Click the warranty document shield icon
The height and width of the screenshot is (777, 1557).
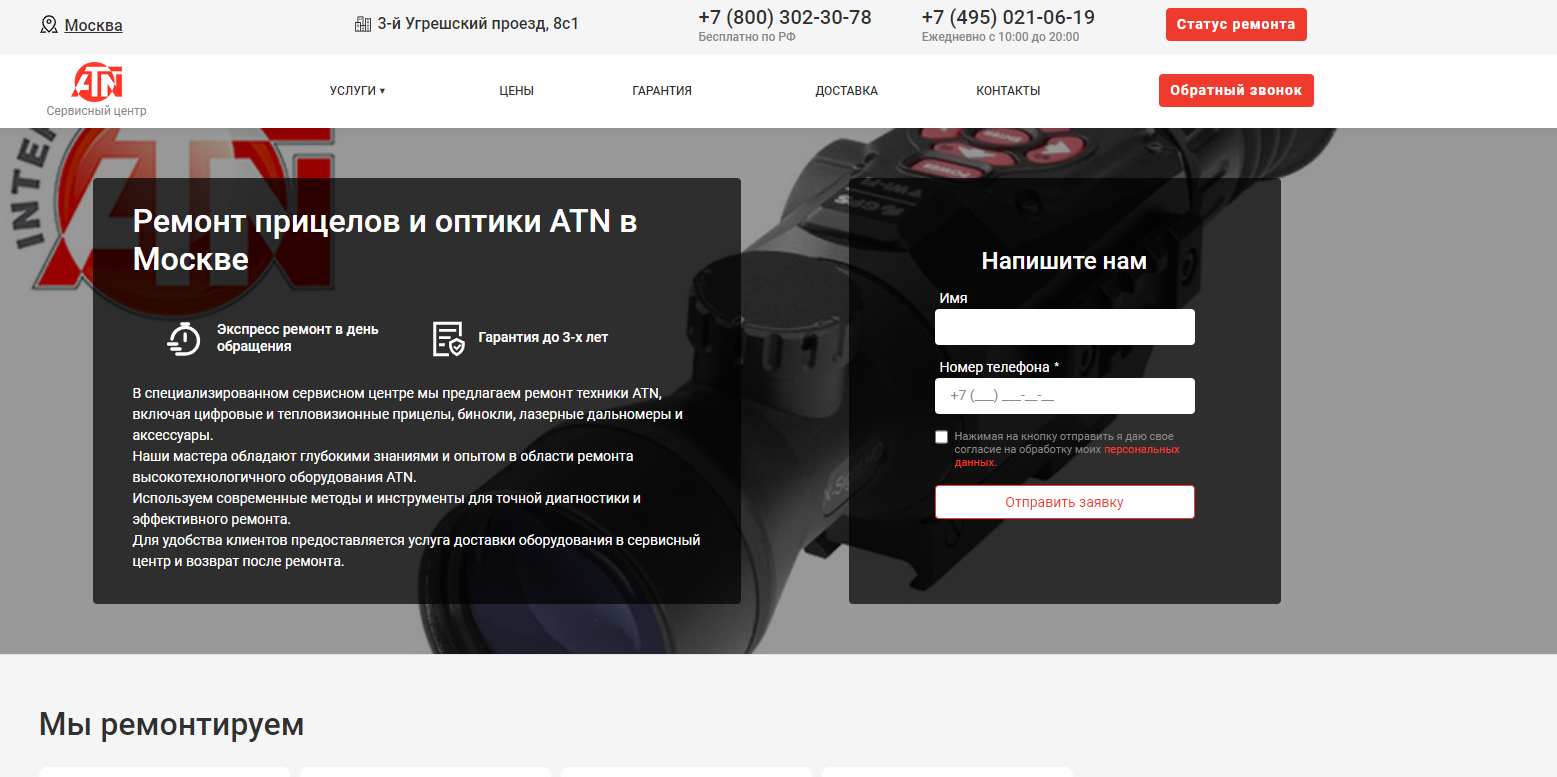448,338
